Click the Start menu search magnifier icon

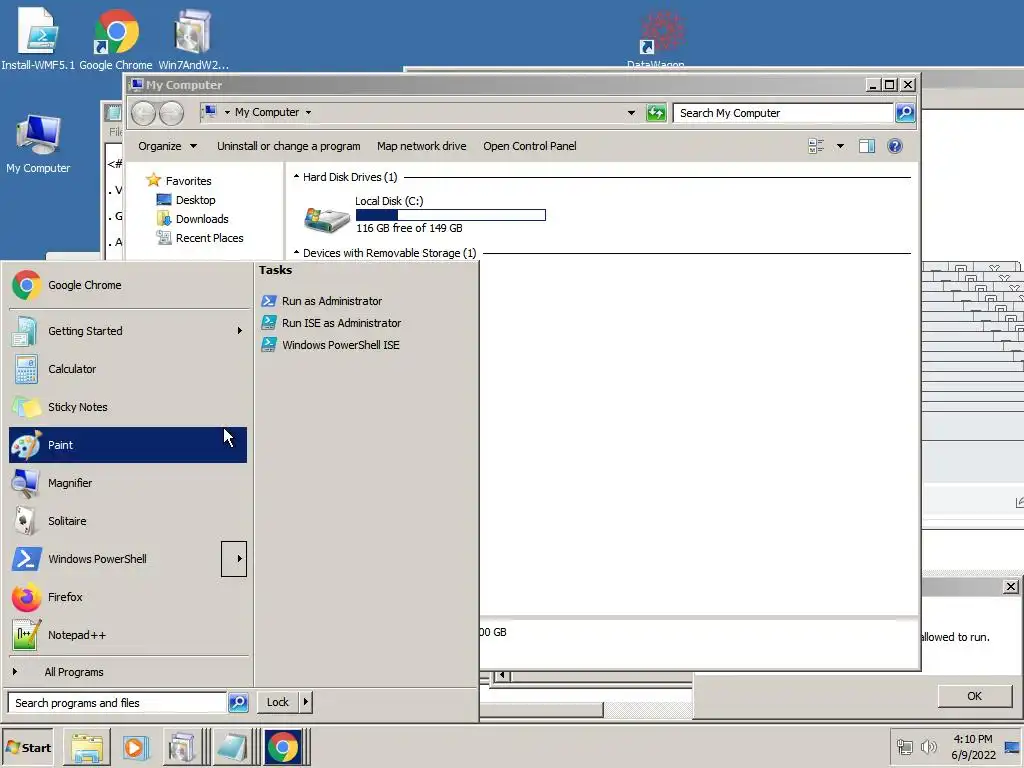(x=238, y=703)
